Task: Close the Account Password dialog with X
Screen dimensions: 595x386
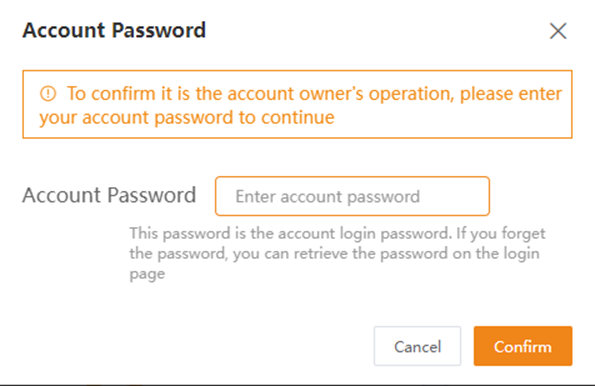Action: (x=558, y=31)
